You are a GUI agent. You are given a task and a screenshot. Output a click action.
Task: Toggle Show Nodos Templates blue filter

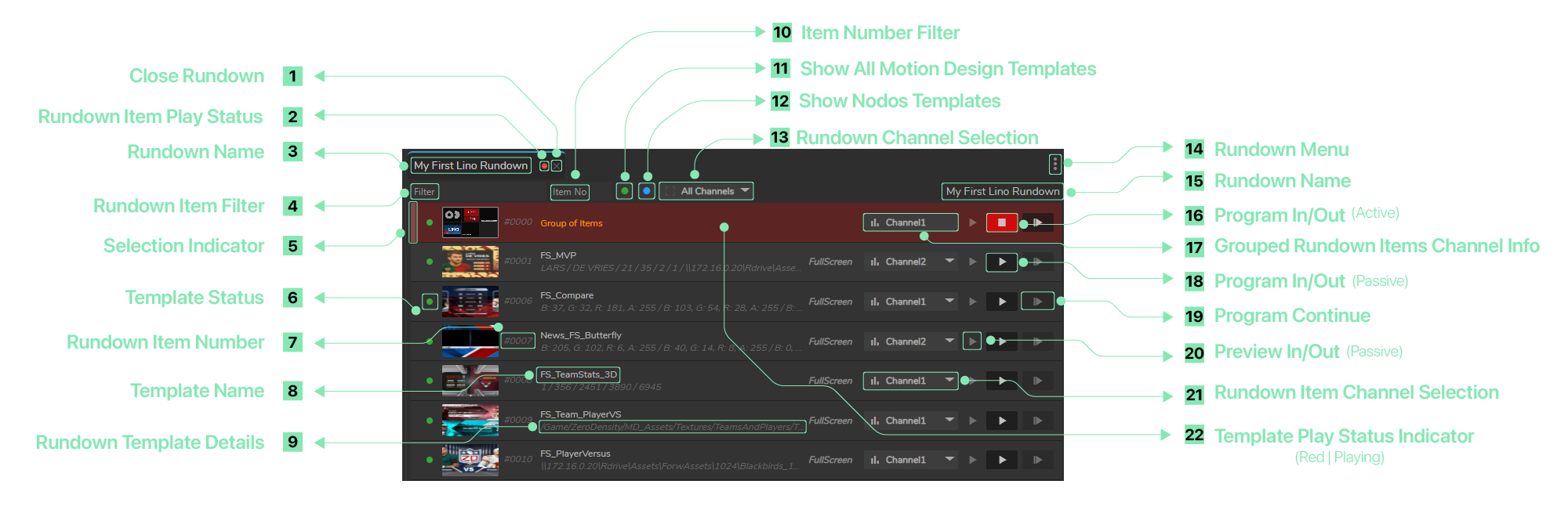pos(646,191)
